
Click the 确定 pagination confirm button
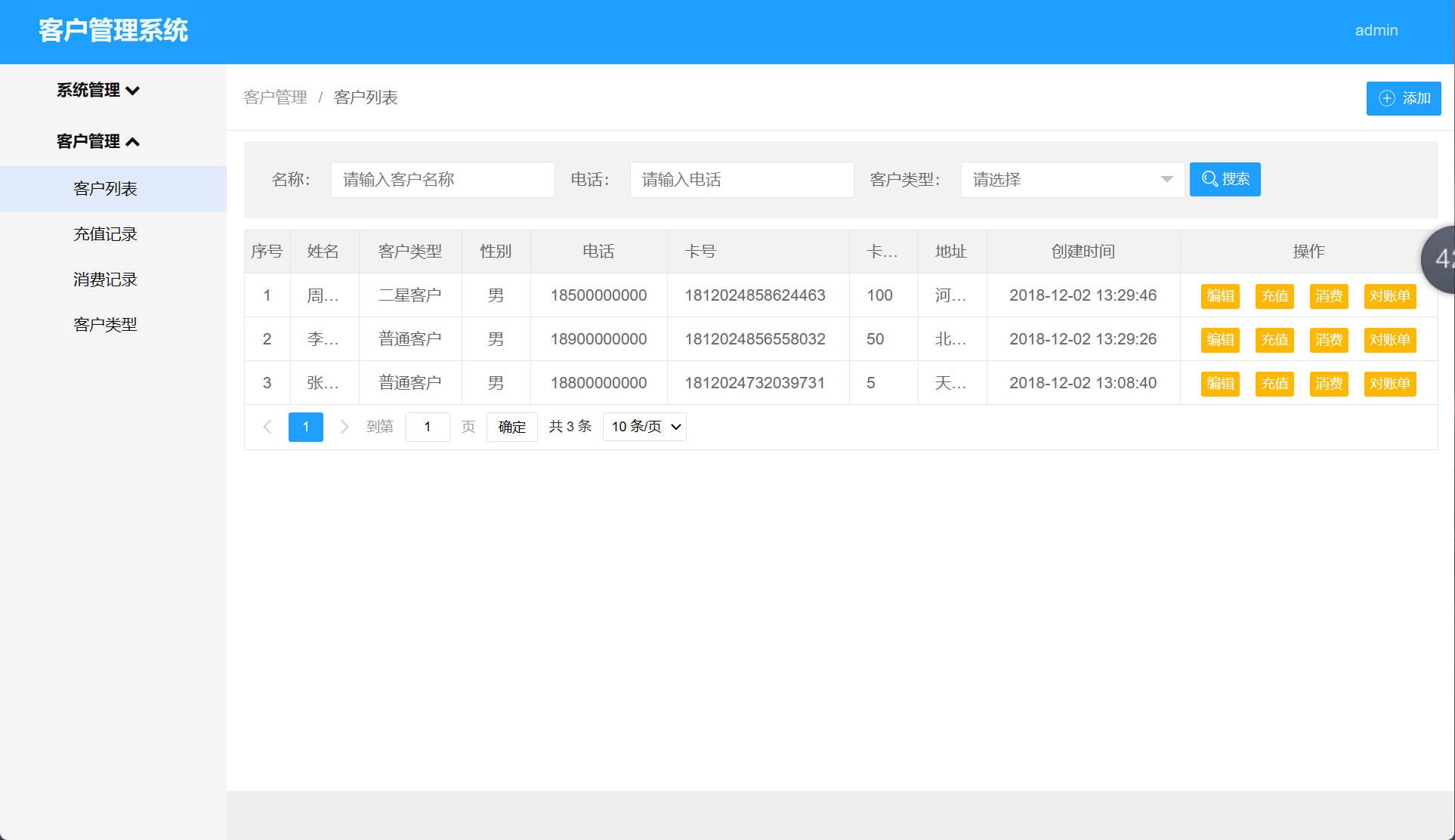(x=511, y=427)
